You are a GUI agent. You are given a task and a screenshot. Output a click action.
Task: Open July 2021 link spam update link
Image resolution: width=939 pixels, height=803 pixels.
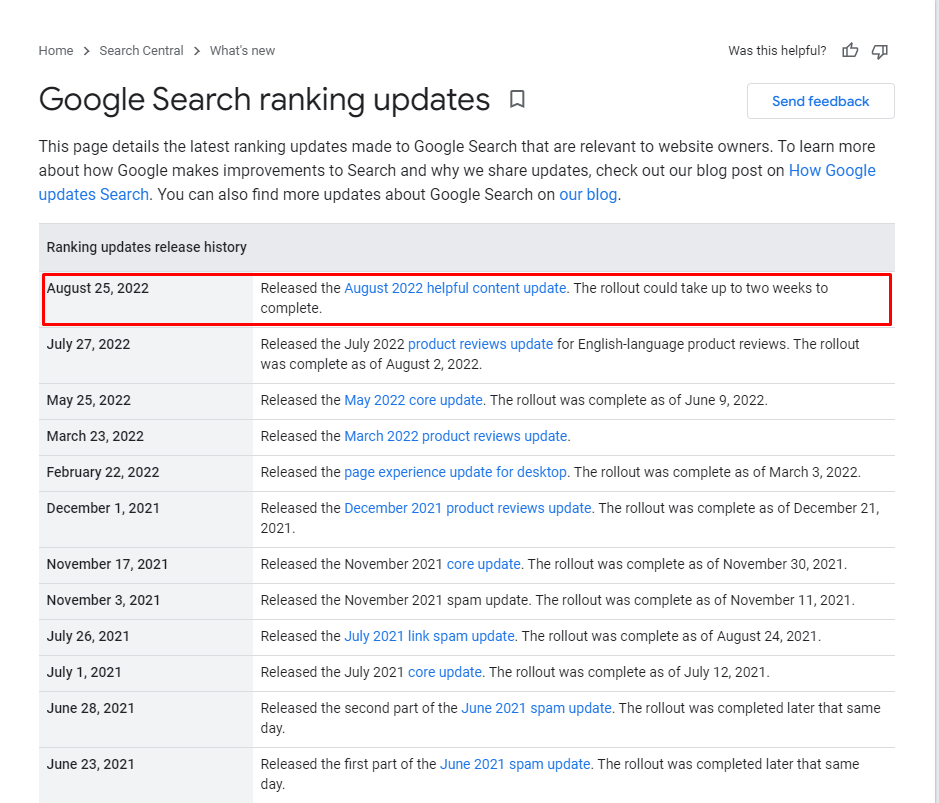429,636
